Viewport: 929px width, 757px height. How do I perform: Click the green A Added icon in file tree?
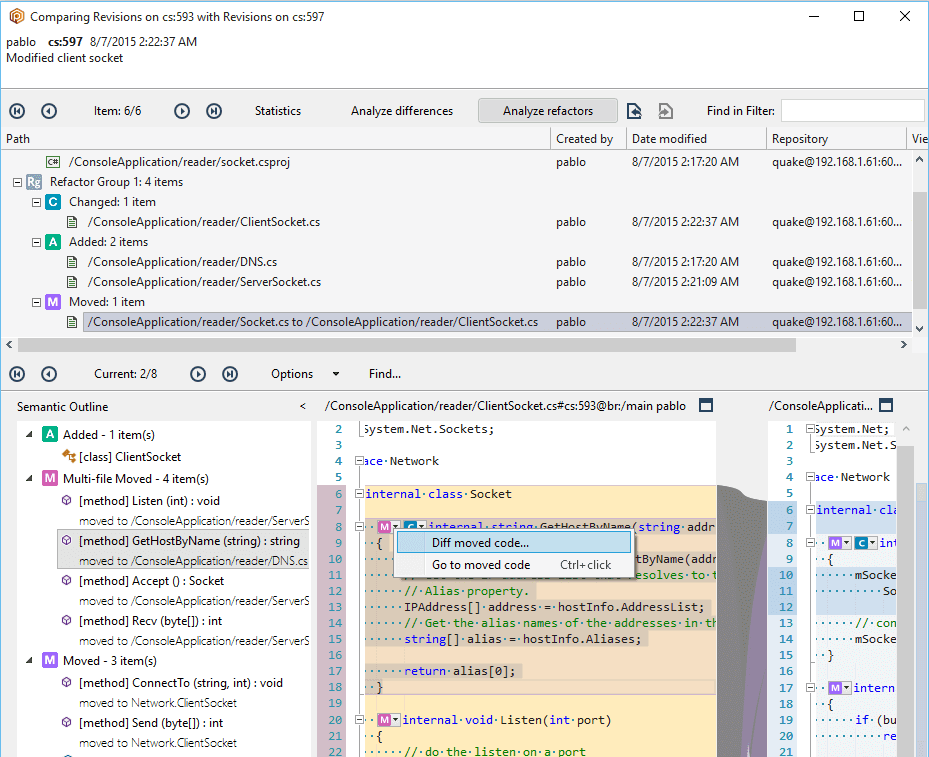[x=53, y=242]
